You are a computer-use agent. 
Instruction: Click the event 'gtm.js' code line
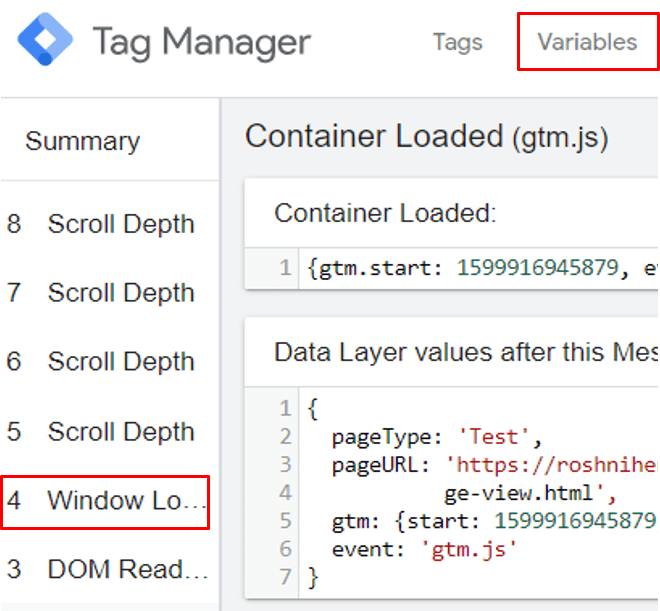coord(424,550)
